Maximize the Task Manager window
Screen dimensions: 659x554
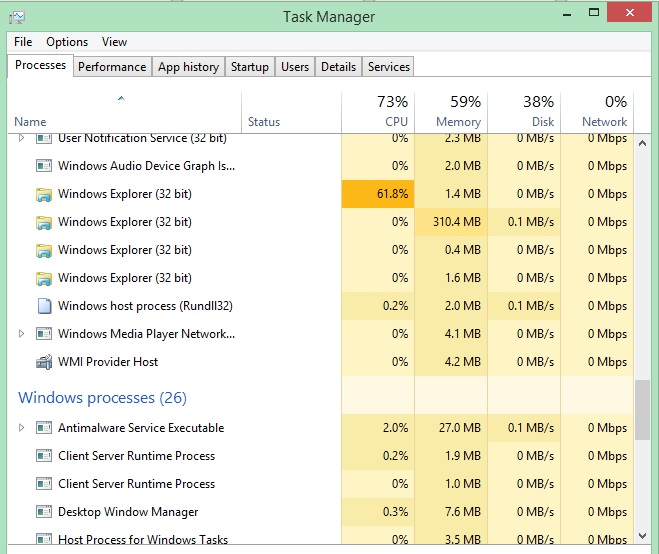pos(594,13)
